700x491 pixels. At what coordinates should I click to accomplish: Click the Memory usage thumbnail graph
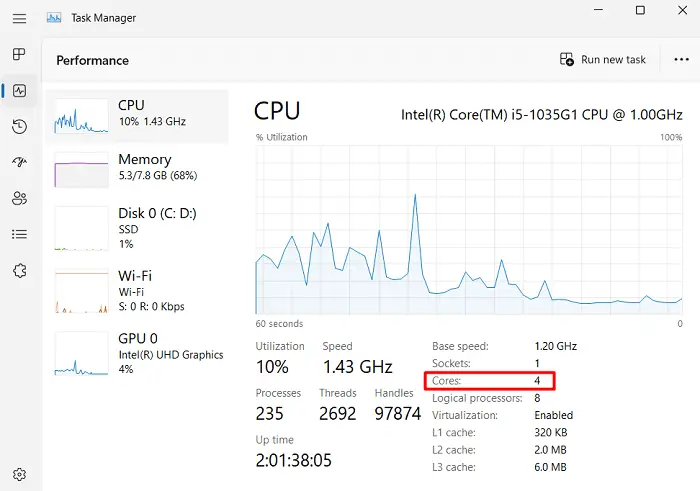tap(81, 171)
